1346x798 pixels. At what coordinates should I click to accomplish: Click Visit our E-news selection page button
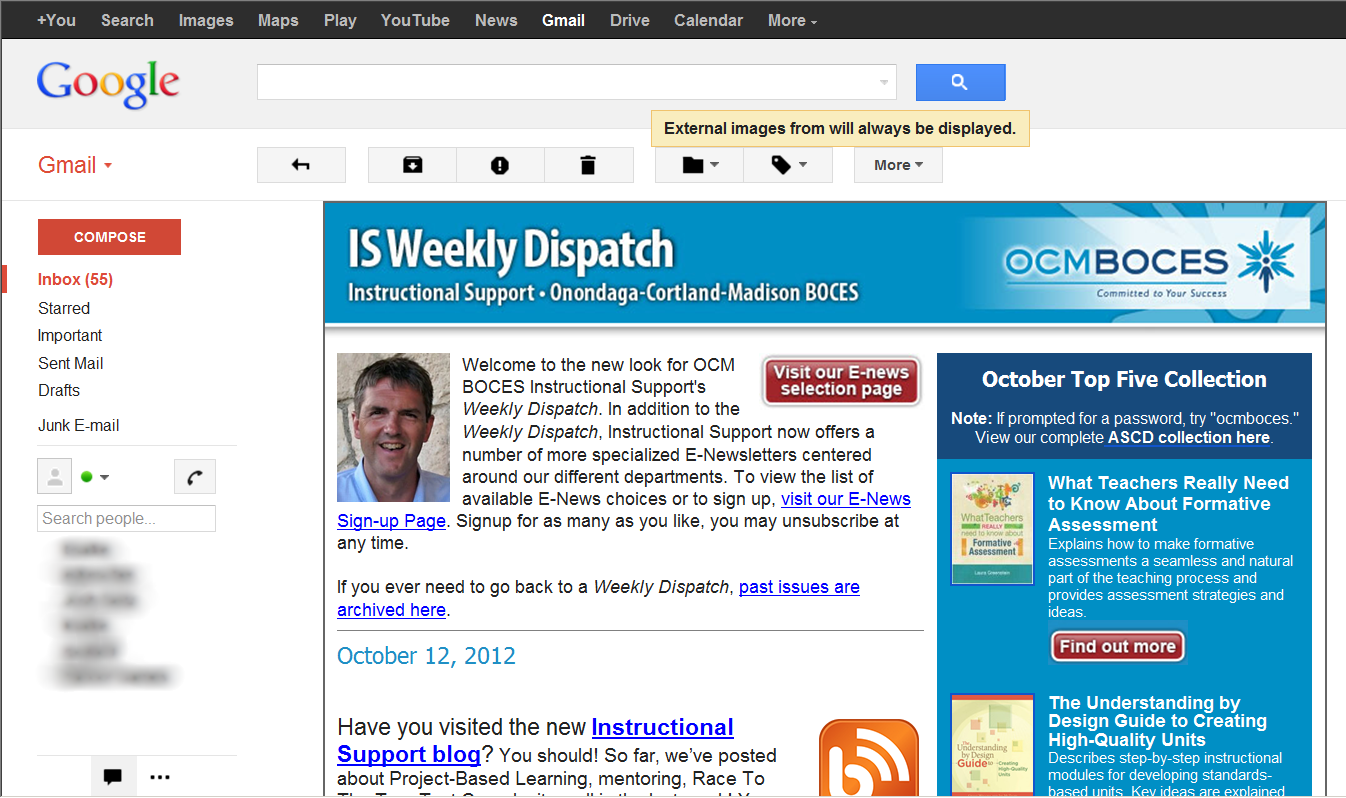tap(841, 381)
